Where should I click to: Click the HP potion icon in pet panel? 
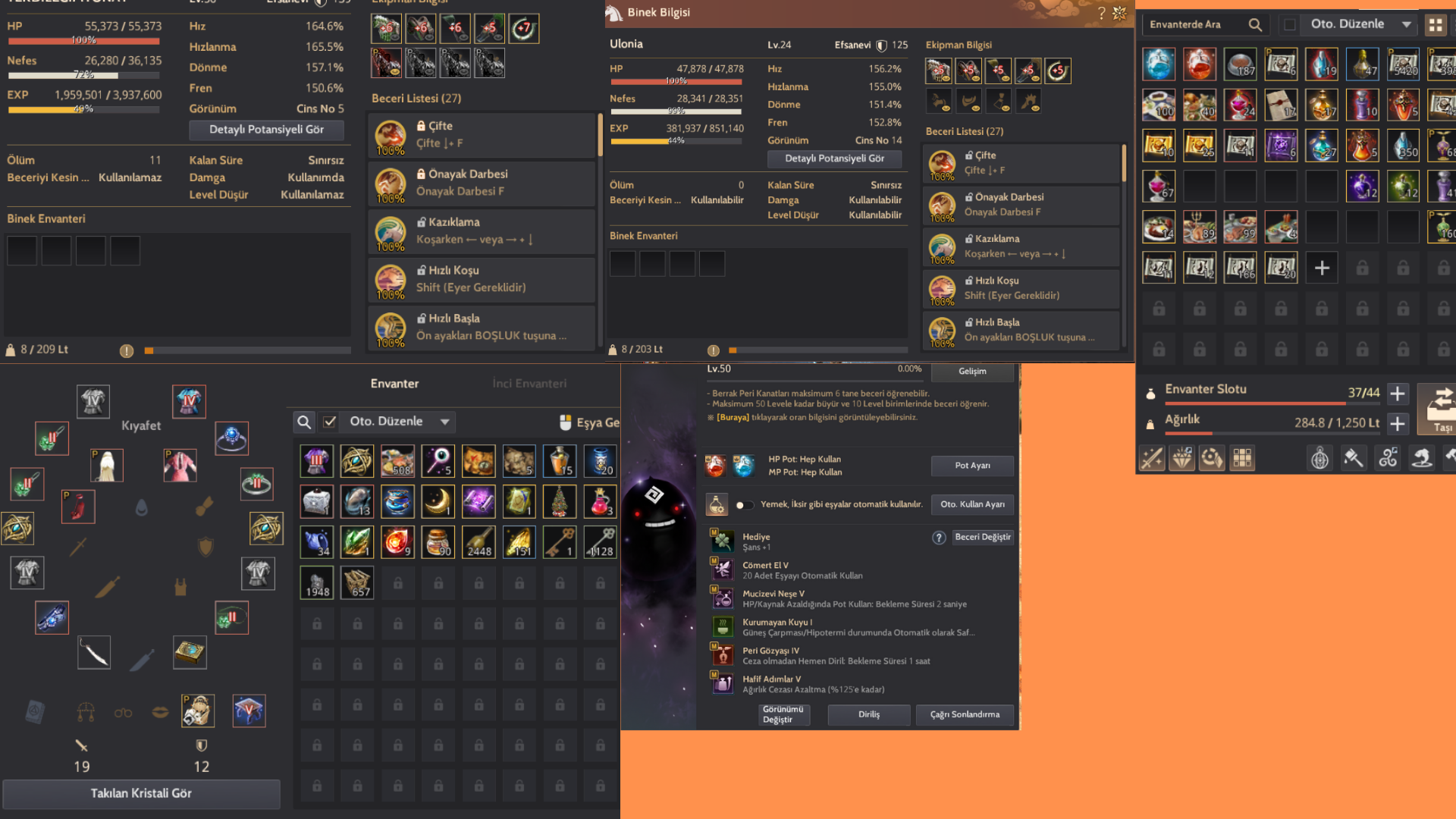715,466
